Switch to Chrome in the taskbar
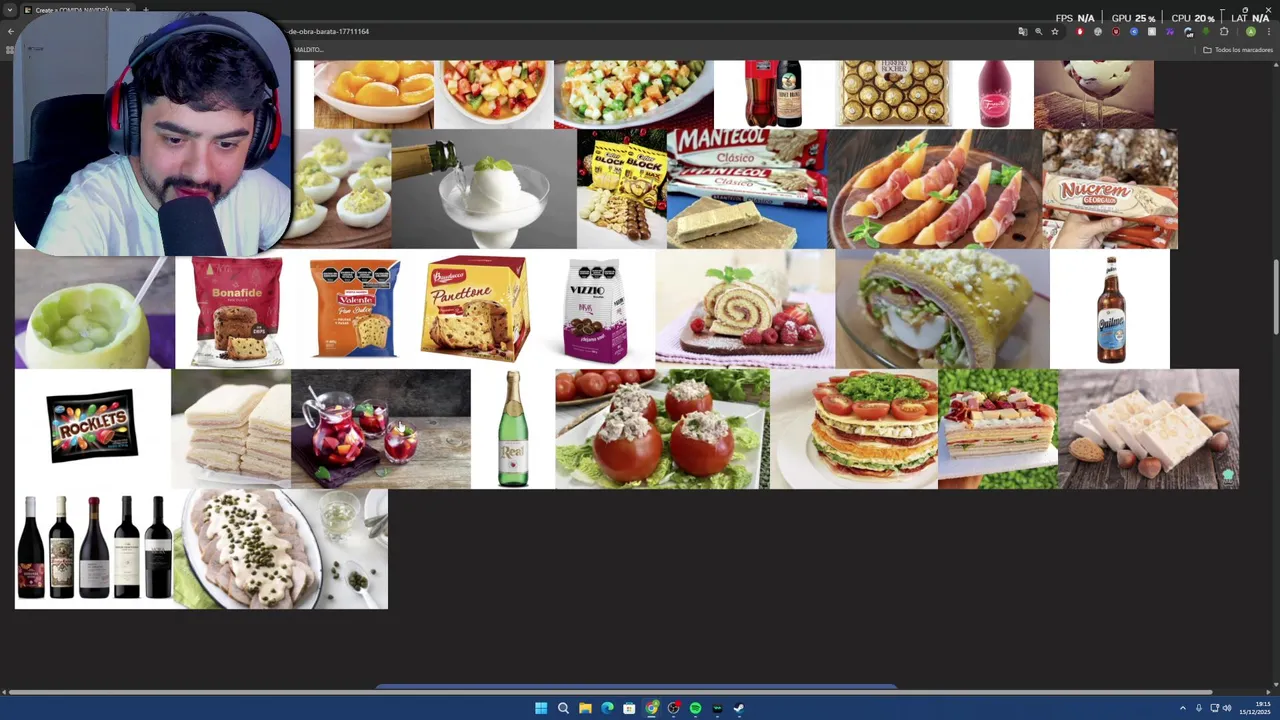This screenshot has height=720, width=1280. (651, 708)
